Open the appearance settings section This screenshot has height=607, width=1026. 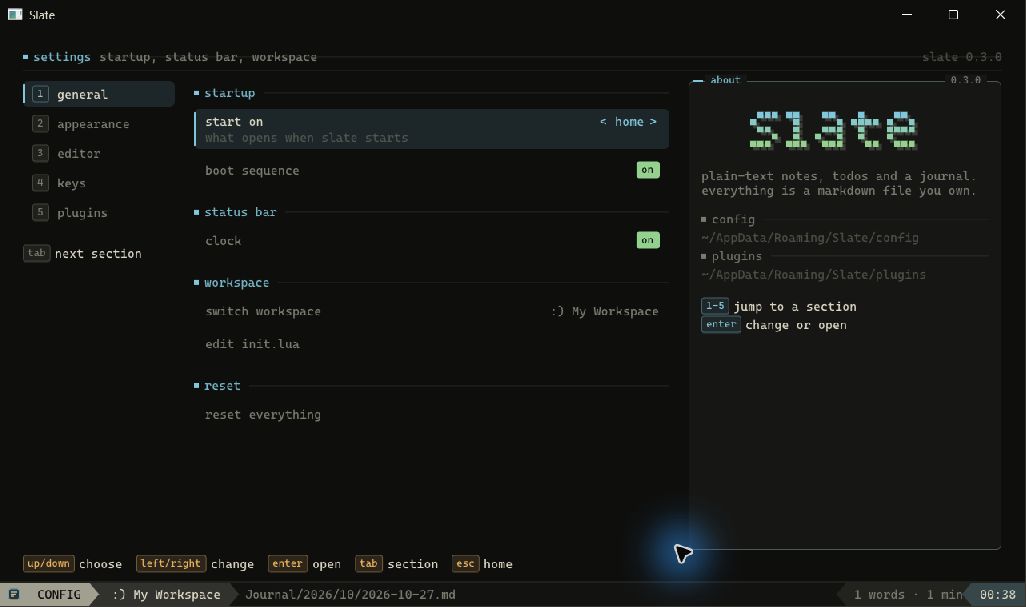[x=99, y=124]
